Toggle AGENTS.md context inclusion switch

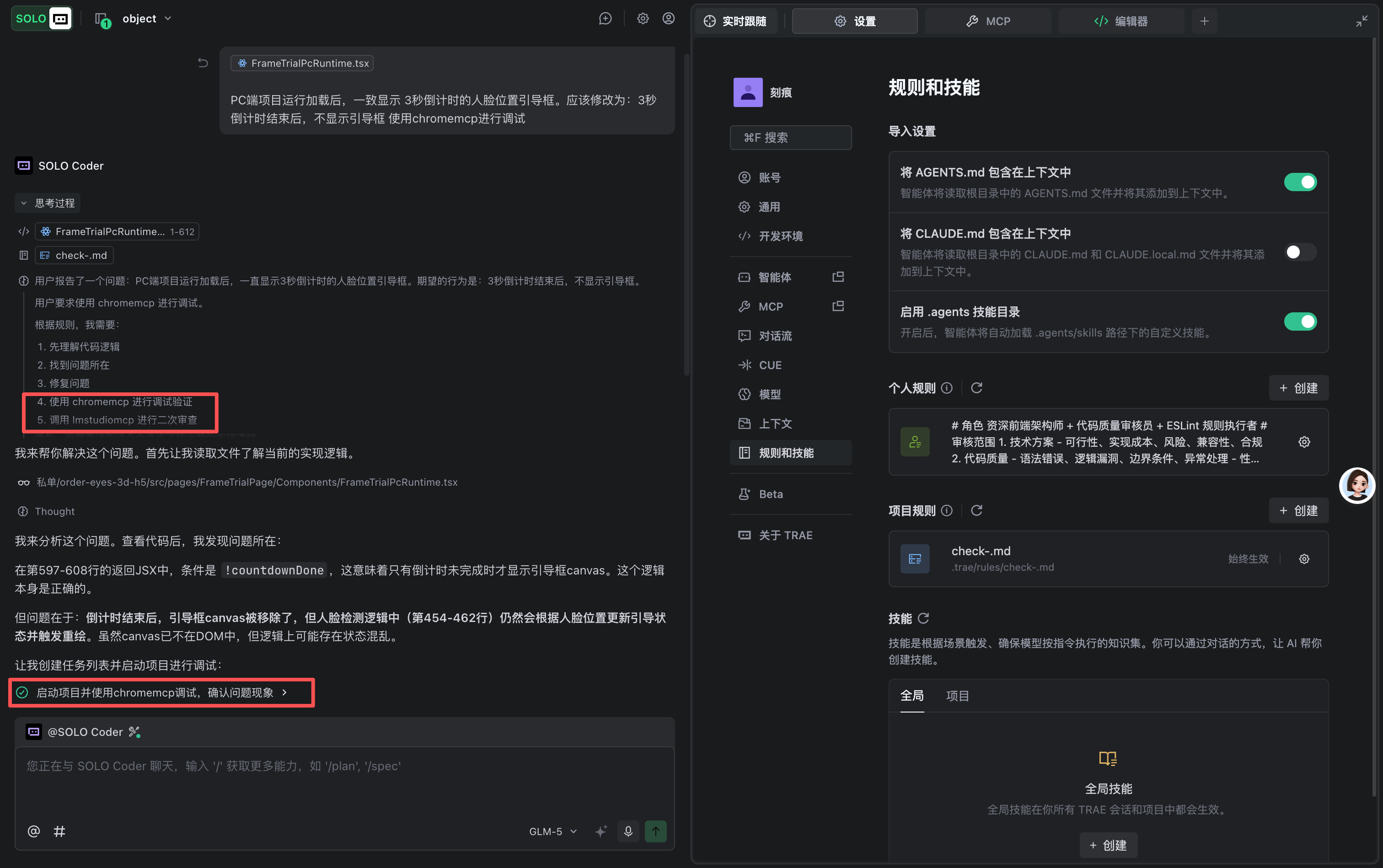click(x=1300, y=182)
